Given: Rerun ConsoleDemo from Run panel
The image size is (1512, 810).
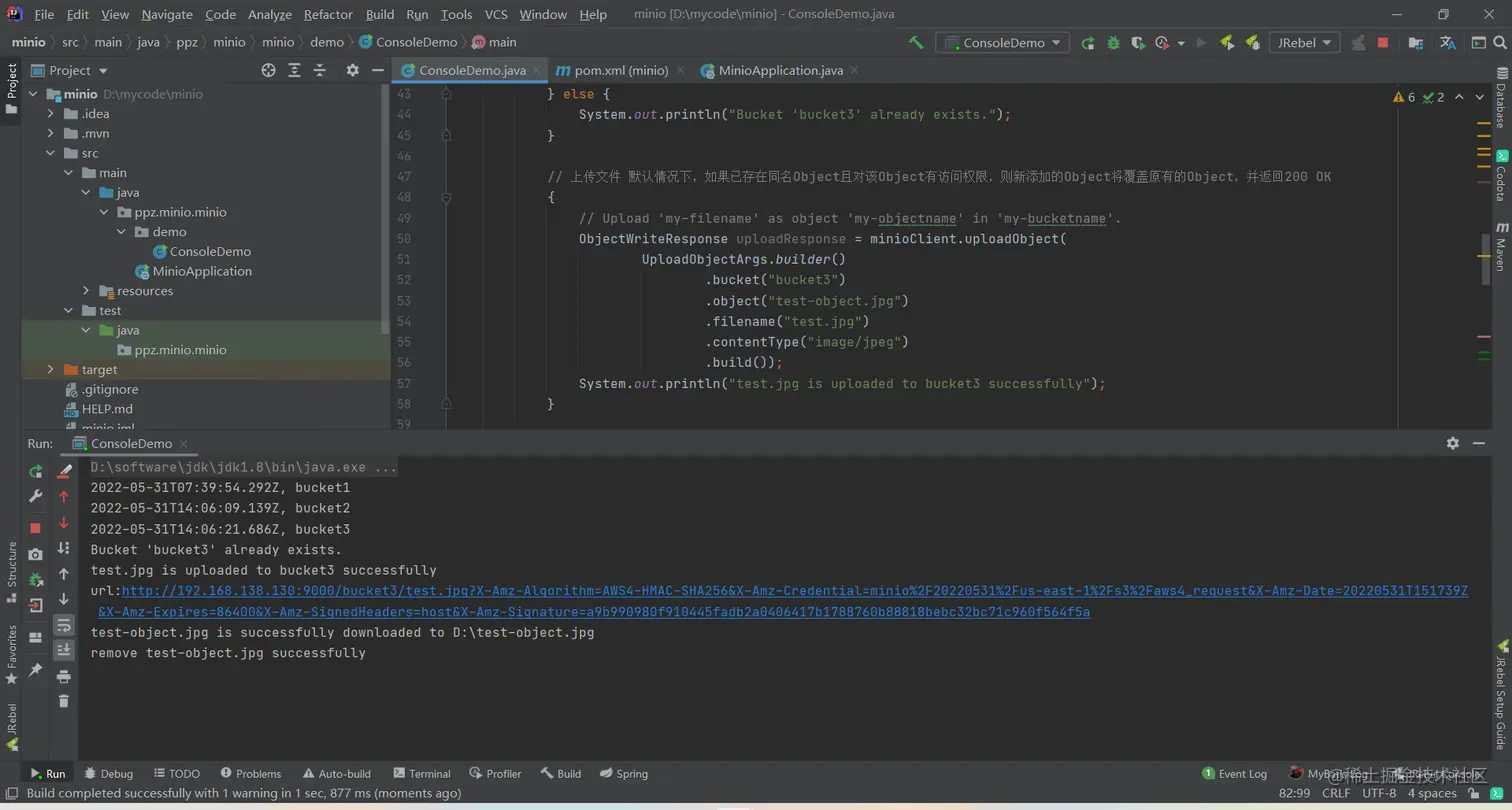Looking at the screenshot, I should (36, 471).
